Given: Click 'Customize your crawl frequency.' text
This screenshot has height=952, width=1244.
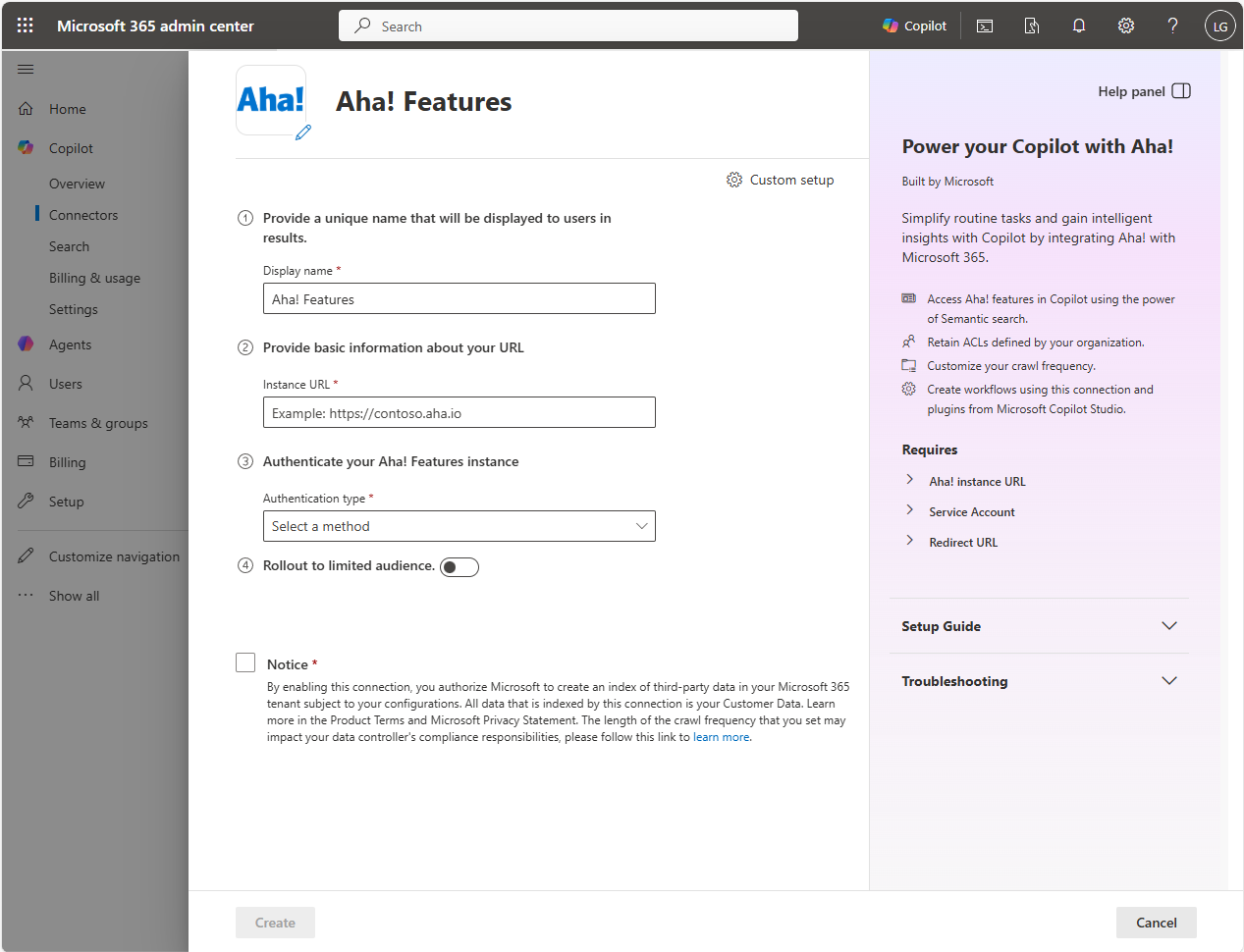Looking at the screenshot, I should [1011, 366].
